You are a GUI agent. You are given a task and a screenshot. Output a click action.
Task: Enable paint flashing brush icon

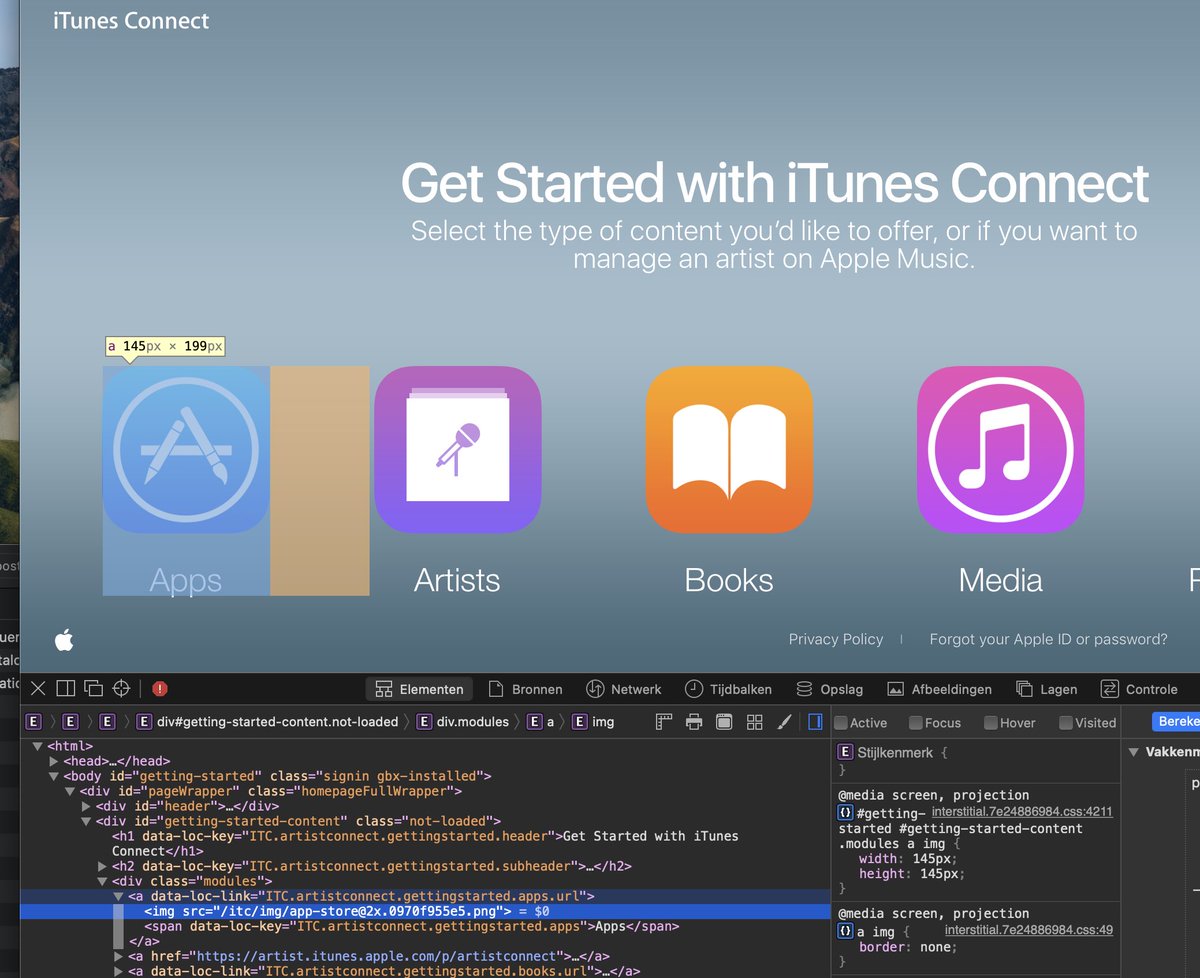tap(785, 721)
